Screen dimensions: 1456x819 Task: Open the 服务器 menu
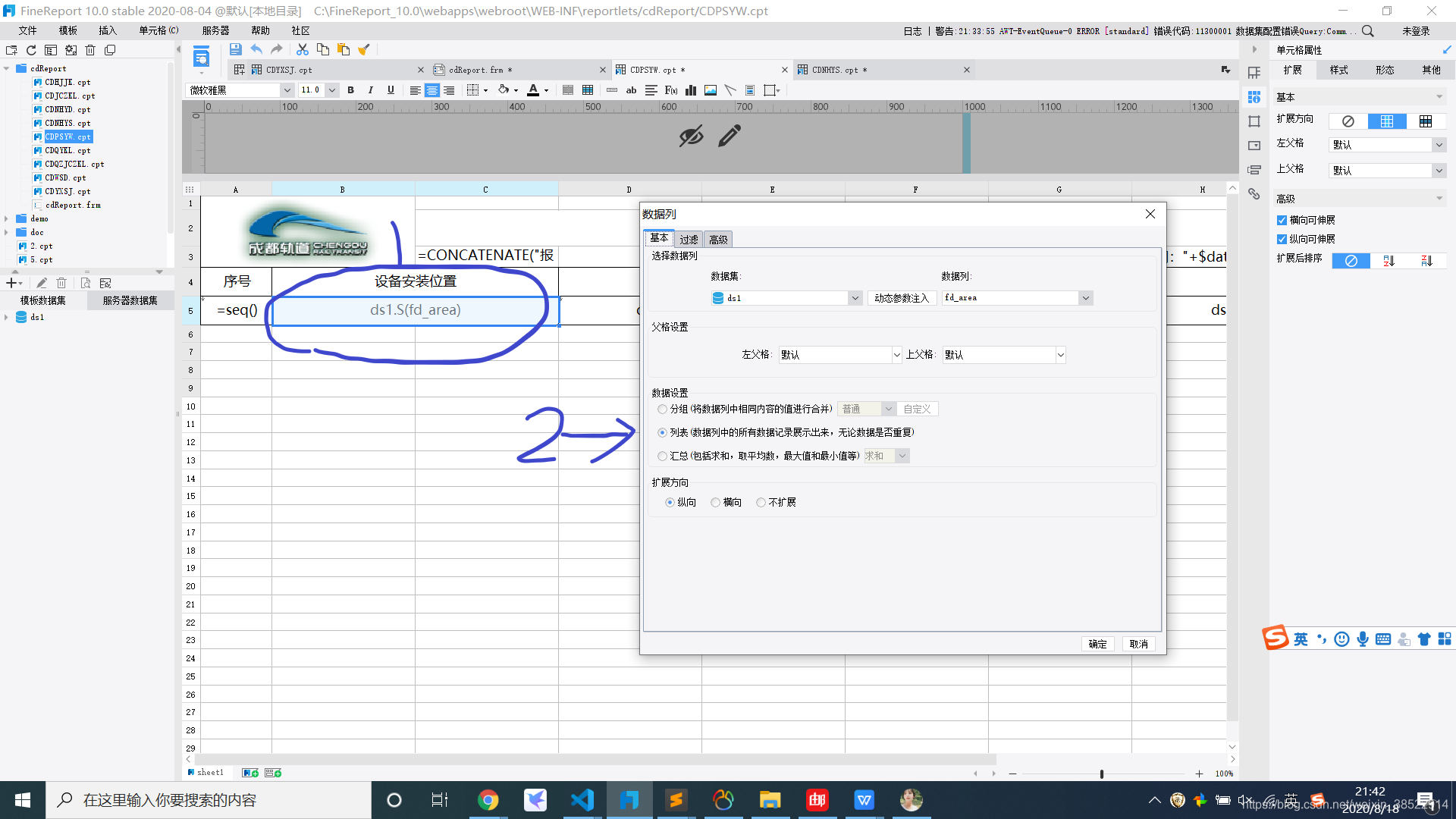[x=215, y=30]
